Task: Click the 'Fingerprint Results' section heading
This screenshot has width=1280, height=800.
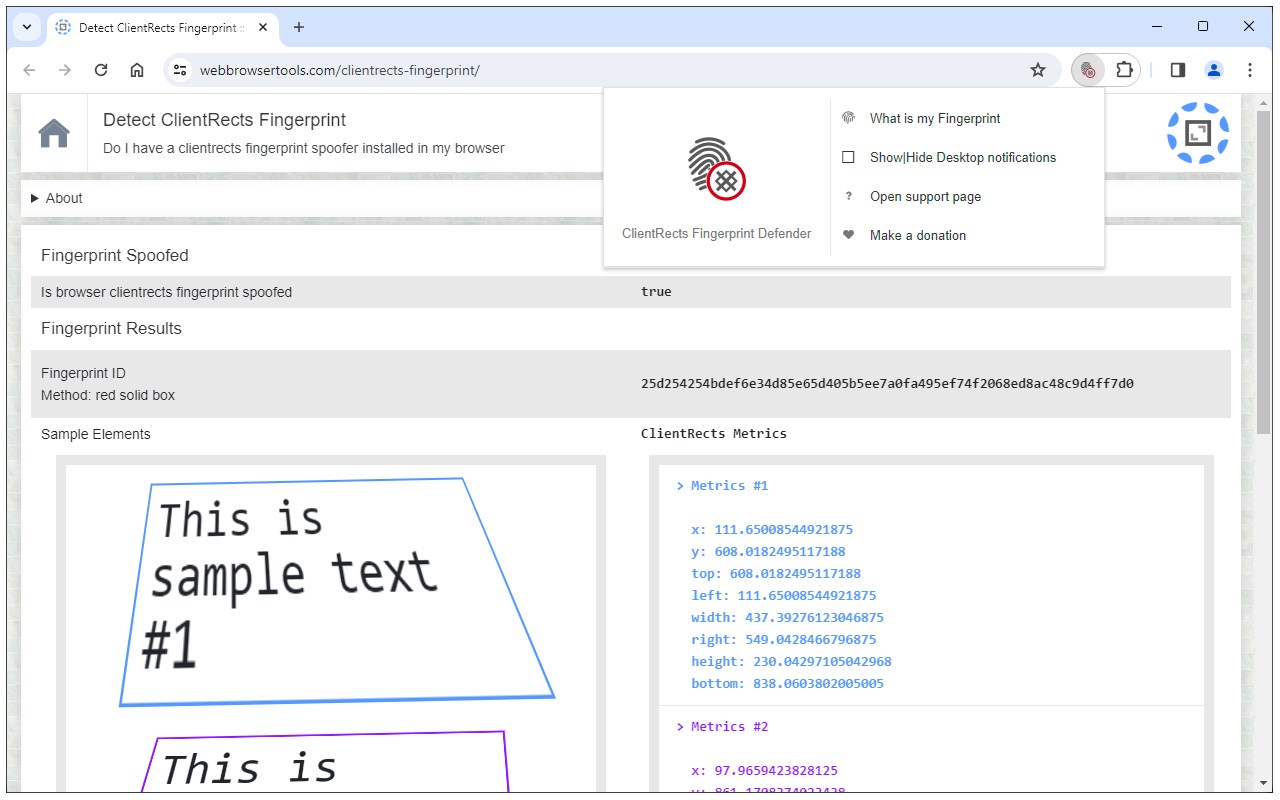Action: click(x=112, y=329)
